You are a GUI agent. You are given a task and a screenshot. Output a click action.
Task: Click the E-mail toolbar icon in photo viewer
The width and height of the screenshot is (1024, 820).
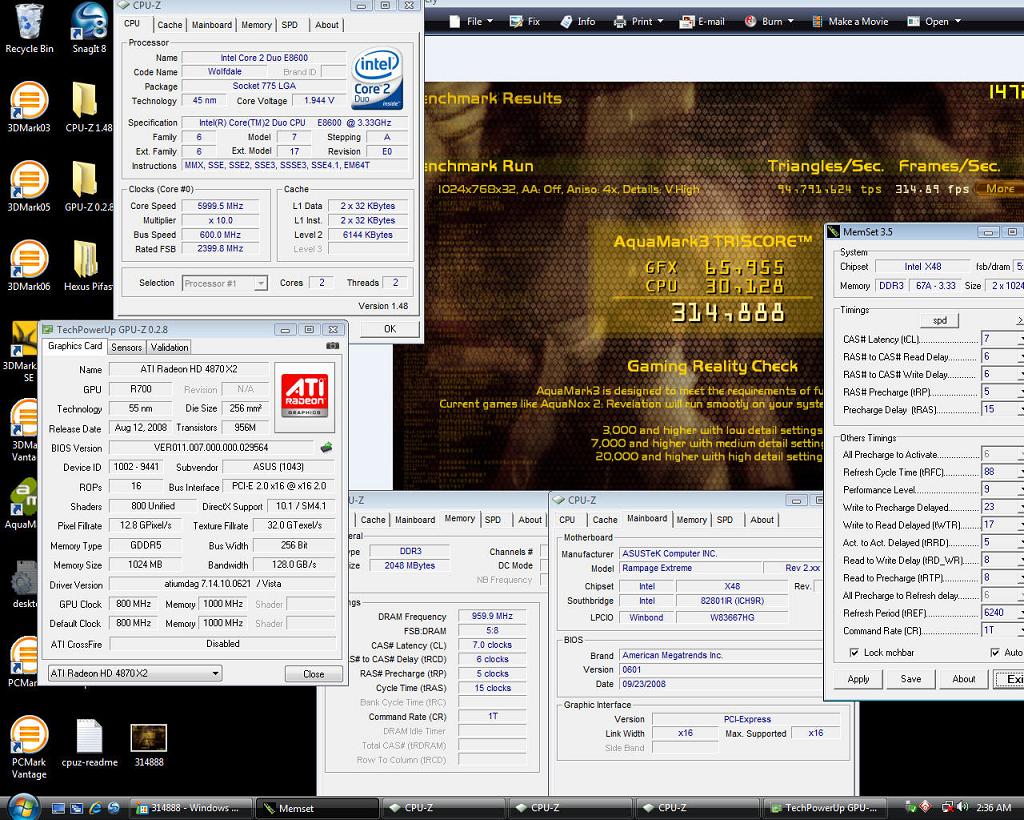(701, 22)
